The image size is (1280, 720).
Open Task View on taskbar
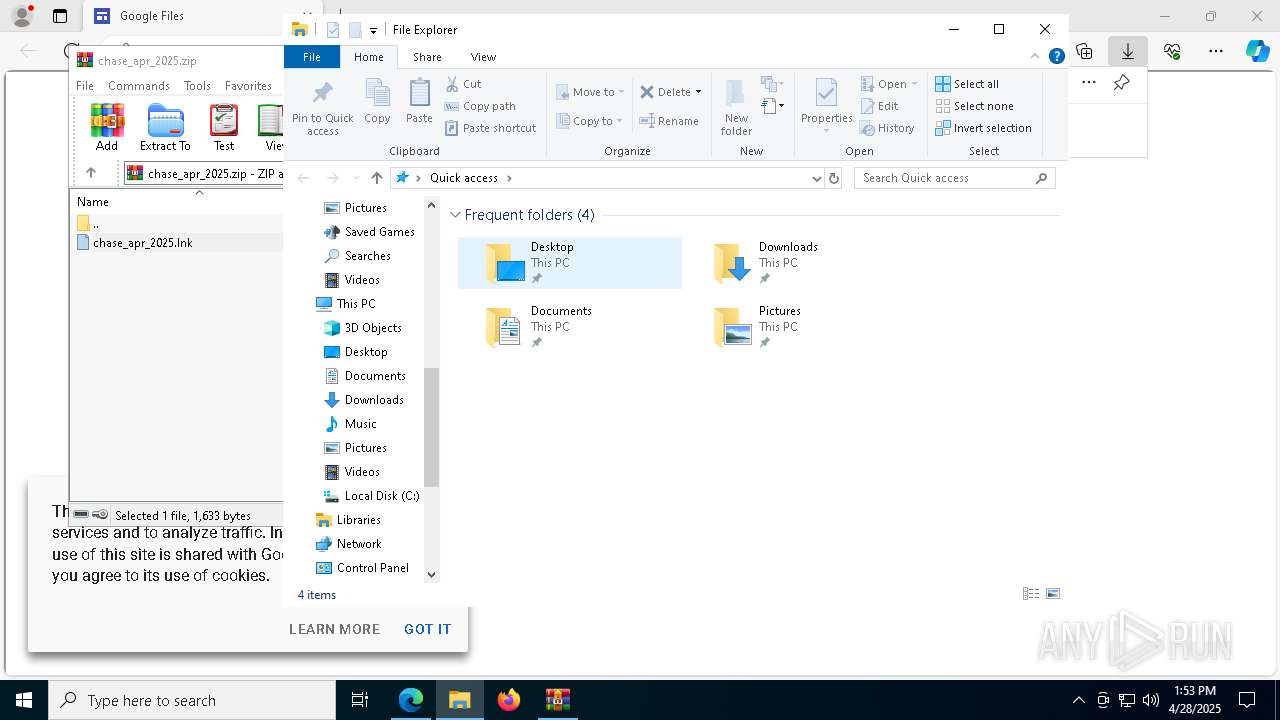(x=360, y=700)
